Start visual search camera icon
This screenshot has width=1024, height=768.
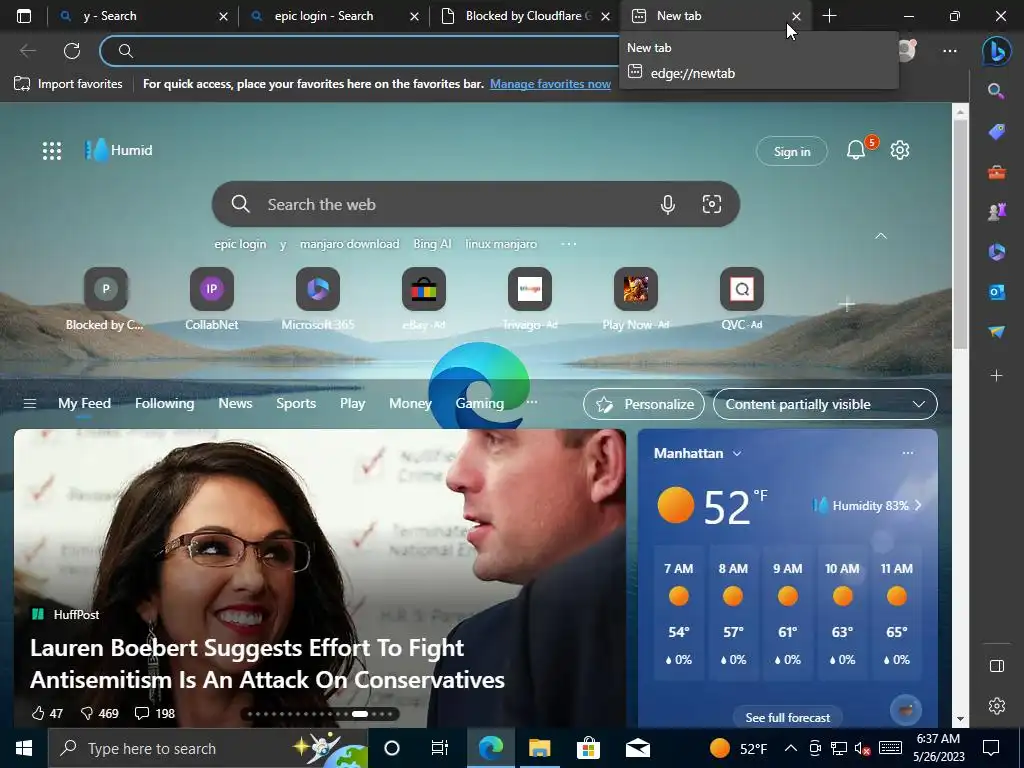coord(712,204)
